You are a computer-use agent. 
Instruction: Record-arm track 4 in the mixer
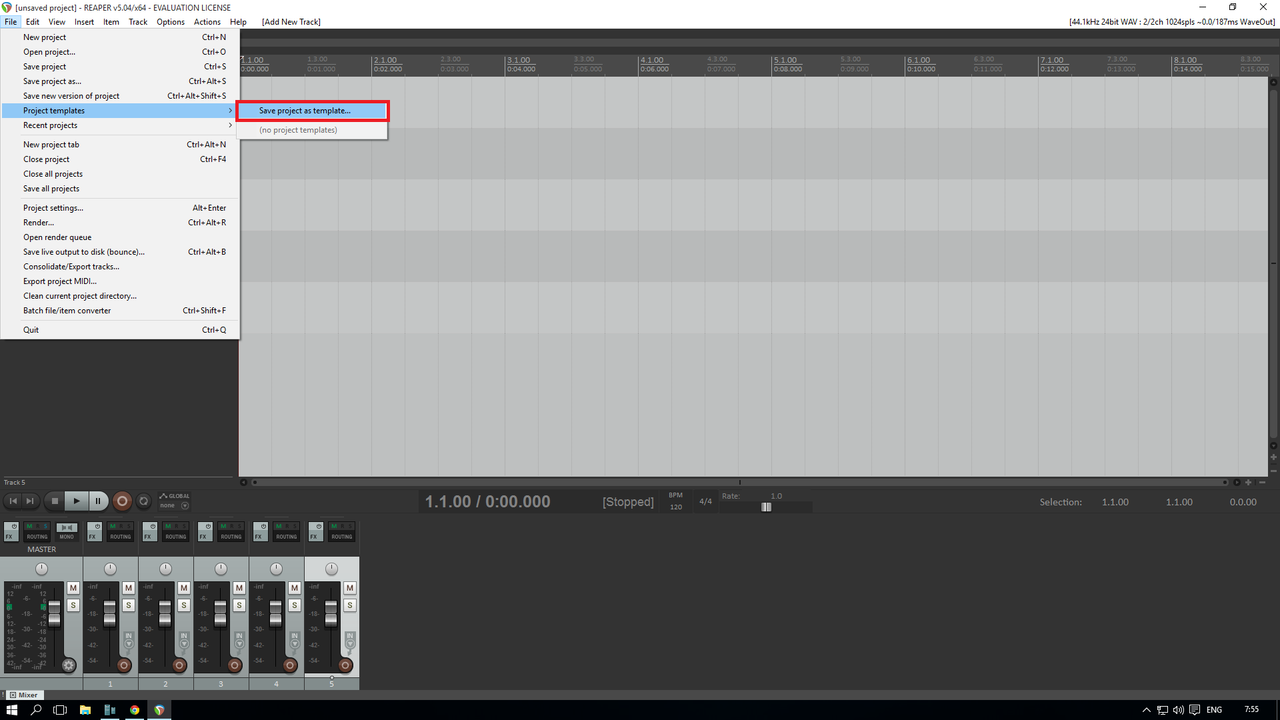pos(291,665)
